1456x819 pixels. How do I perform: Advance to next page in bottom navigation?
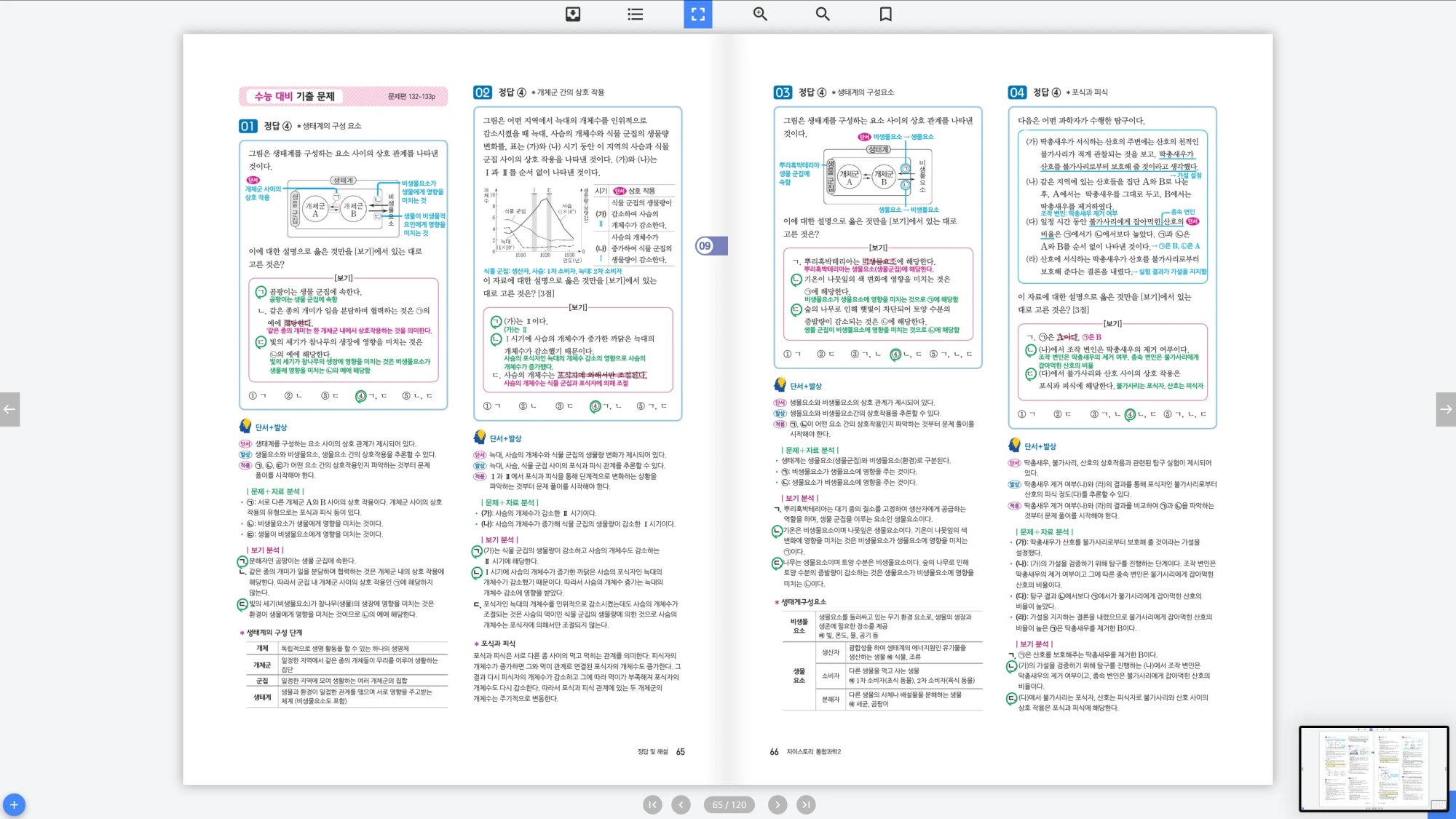click(x=777, y=804)
